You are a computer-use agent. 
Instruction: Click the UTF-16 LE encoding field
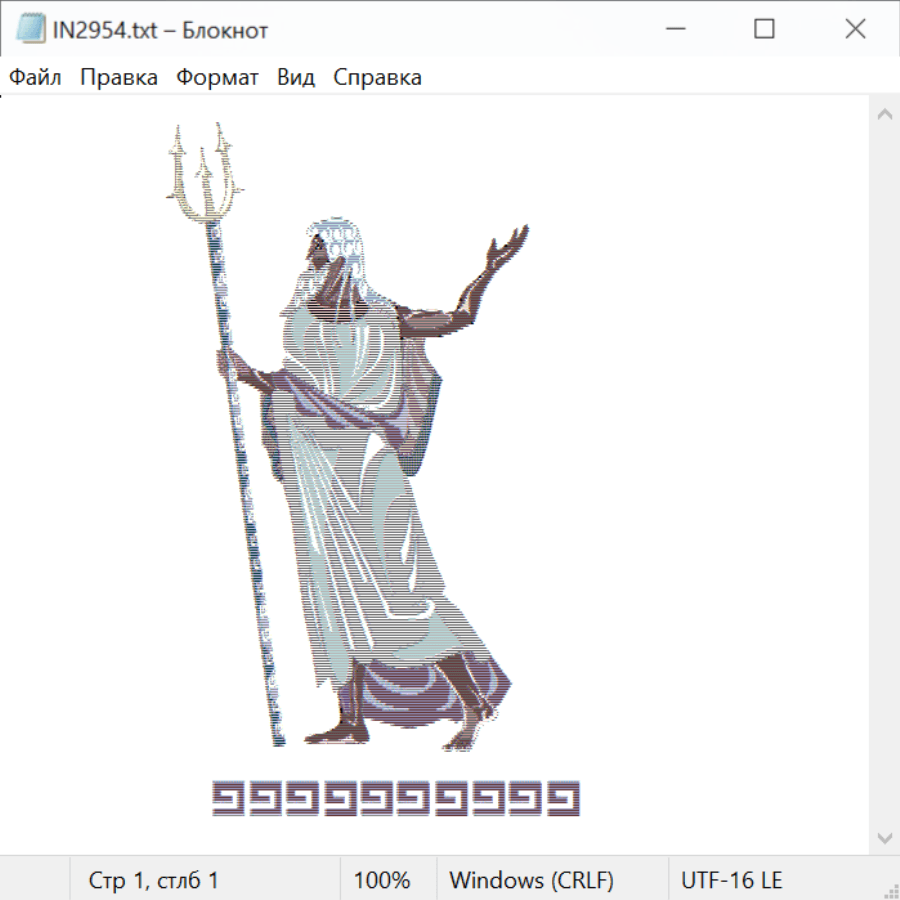(x=731, y=881)
